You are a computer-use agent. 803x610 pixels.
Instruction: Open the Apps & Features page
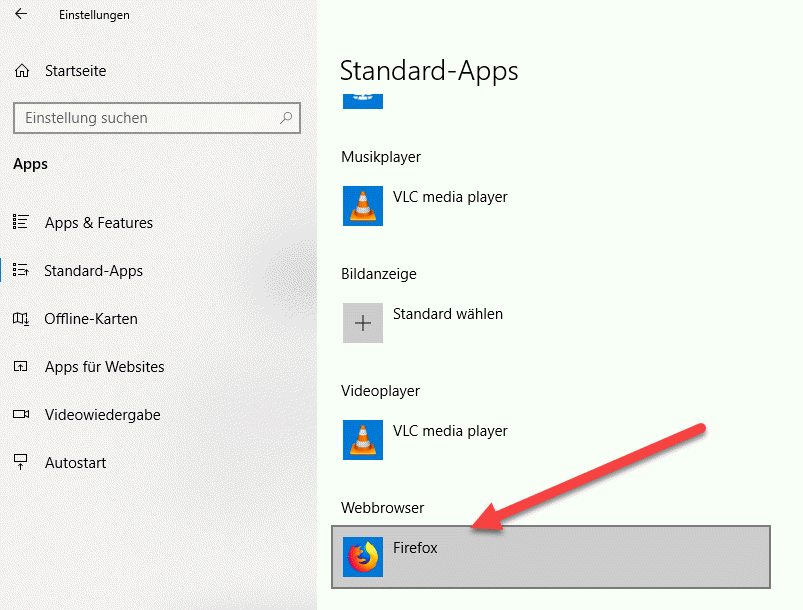(99, 223)
